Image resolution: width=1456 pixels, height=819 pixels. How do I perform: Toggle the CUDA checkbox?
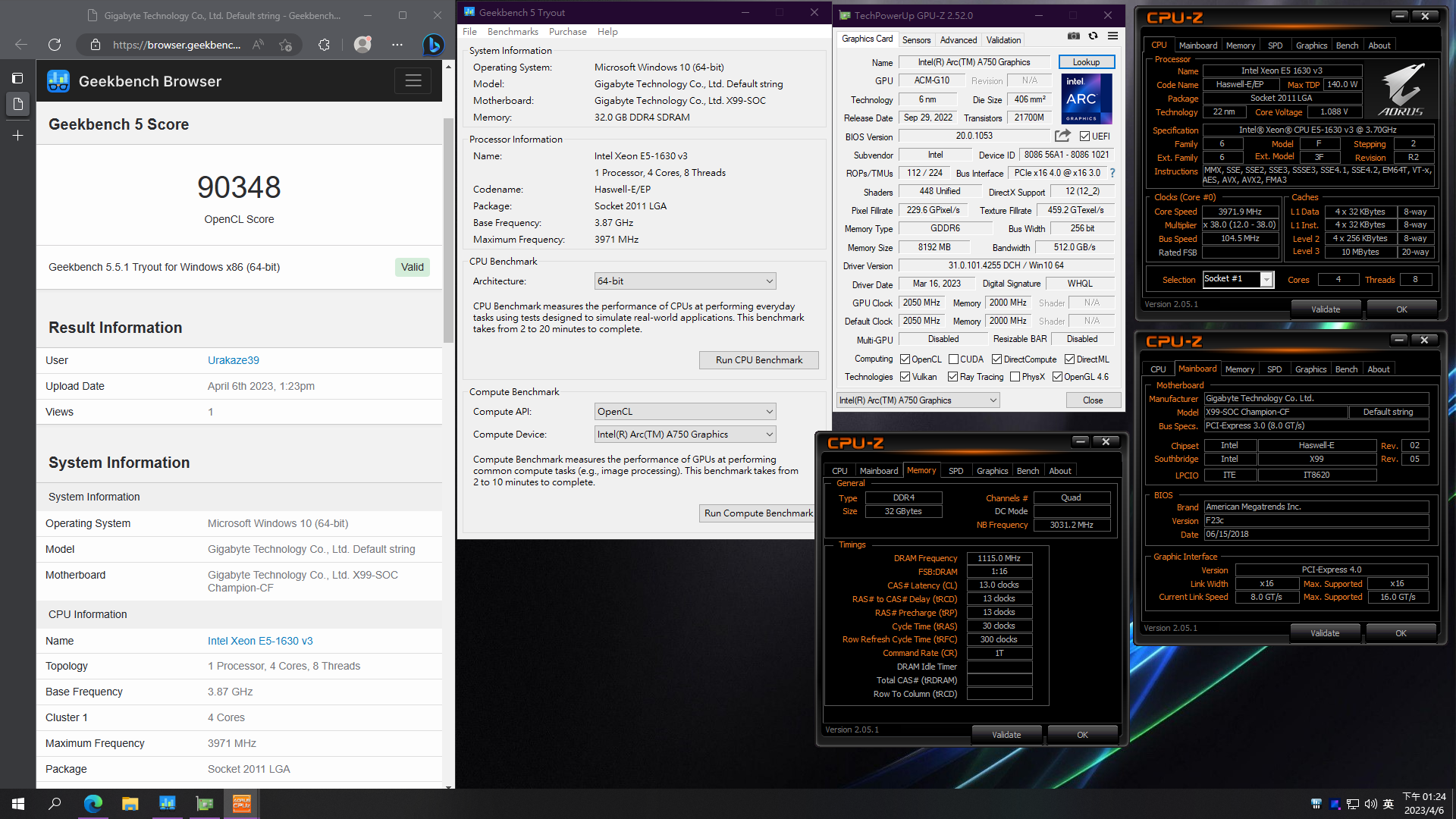click(x=953, y=359)
